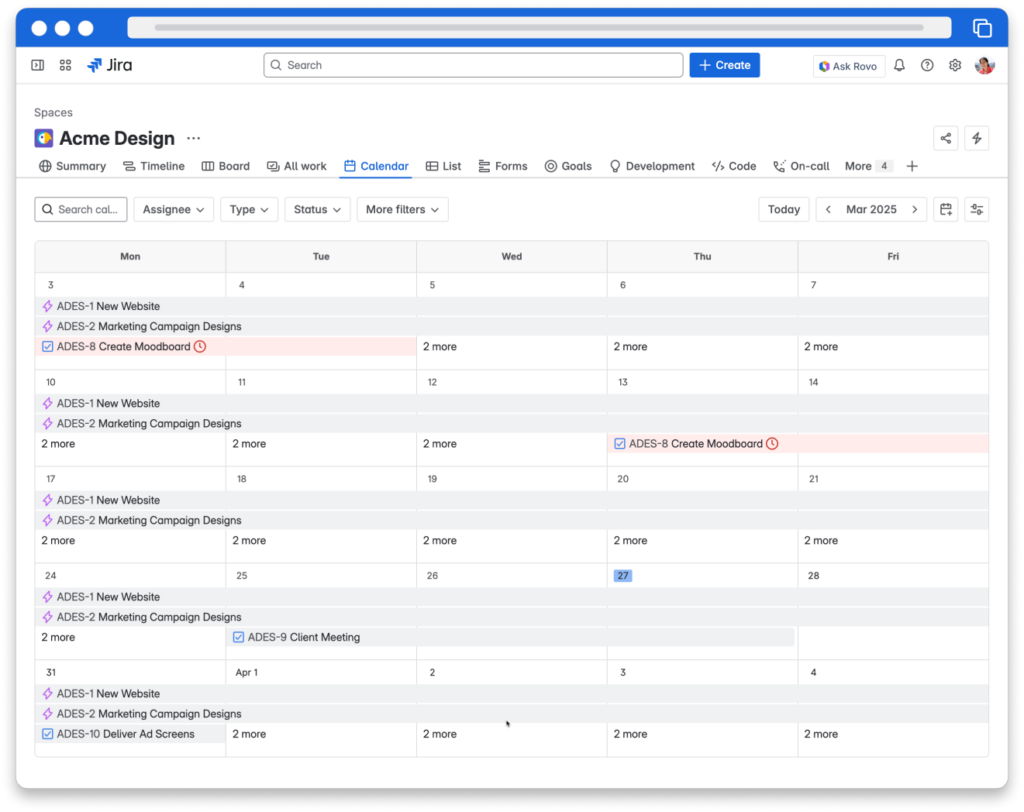Image resolution: width=1024 pixels, height=812 pixels.
Task: Expand the Status filter dropdown
Action: [x=317, y=210]
